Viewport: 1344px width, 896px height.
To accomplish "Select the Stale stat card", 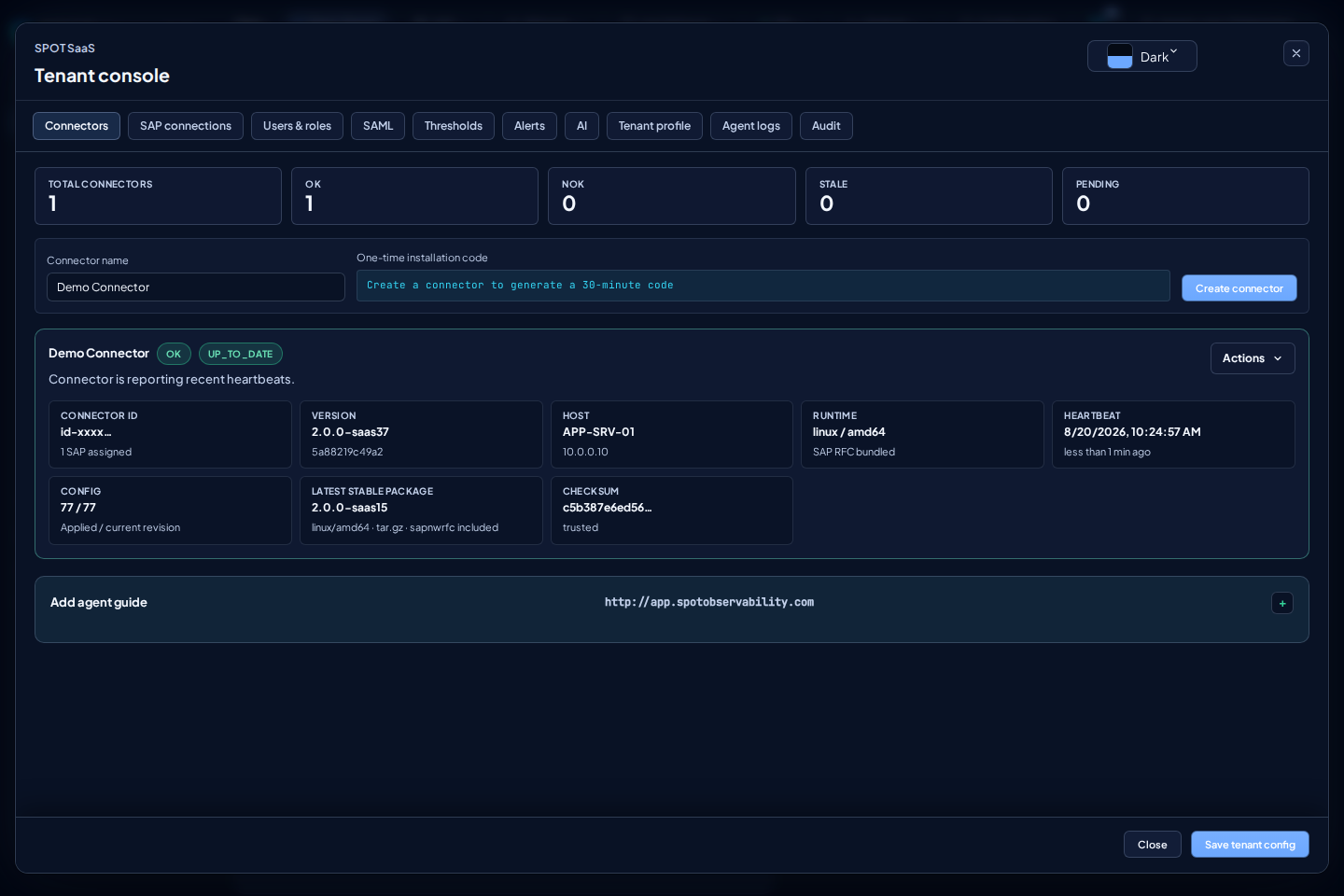I will pyautogui.click(x=929, y=196).
